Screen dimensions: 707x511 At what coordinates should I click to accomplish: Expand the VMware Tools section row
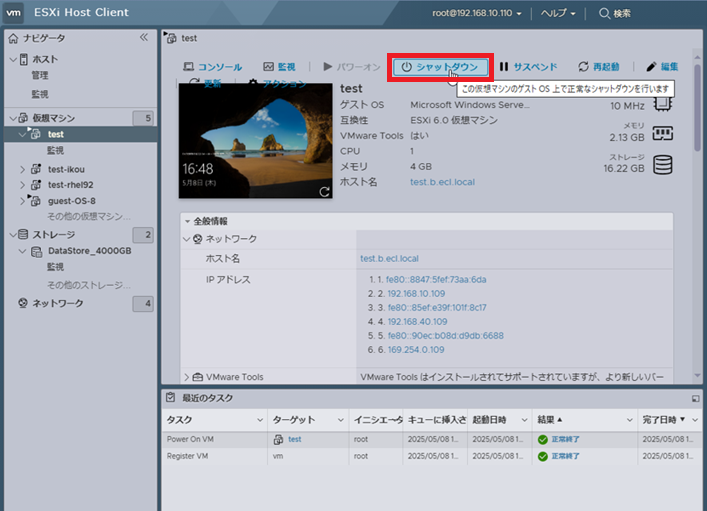coord(187,377)
